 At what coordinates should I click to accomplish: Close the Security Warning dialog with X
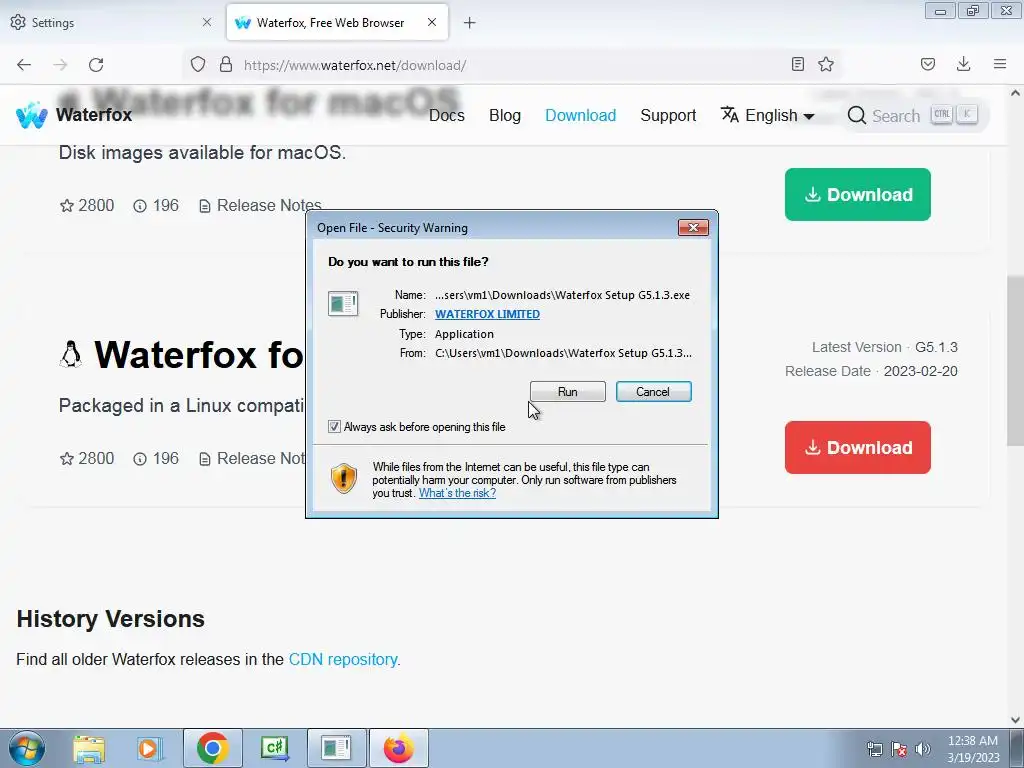pyautogui.click(x=693, y=227)
